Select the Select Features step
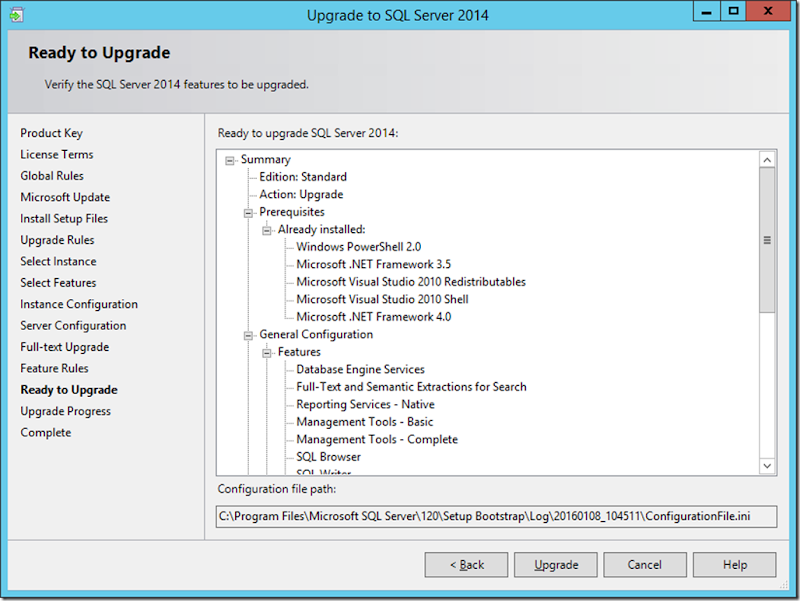 pos(58,283)
